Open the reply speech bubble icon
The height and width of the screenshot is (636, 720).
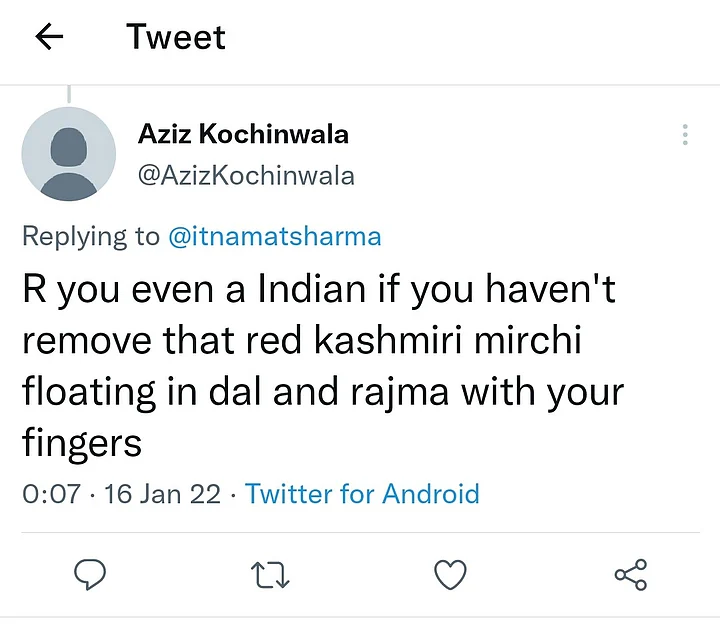point(91,574)
